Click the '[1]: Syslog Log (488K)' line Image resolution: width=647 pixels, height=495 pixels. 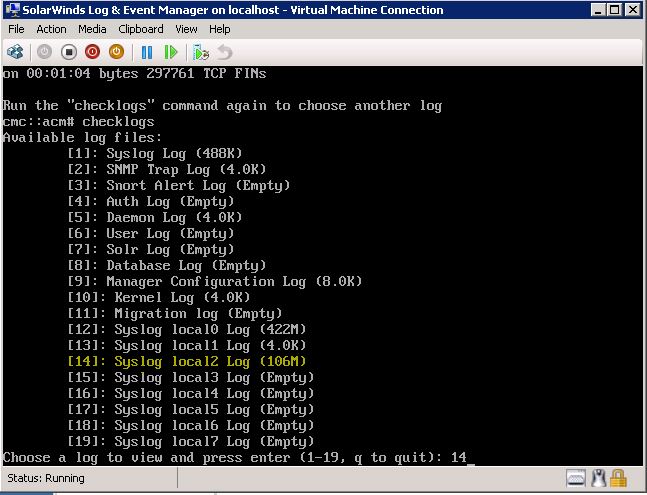coord(155,153)
